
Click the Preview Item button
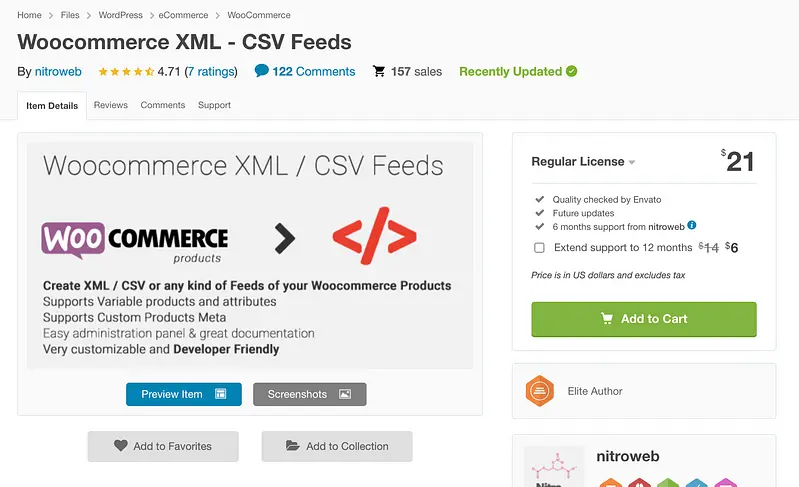(x=184, y=394)
